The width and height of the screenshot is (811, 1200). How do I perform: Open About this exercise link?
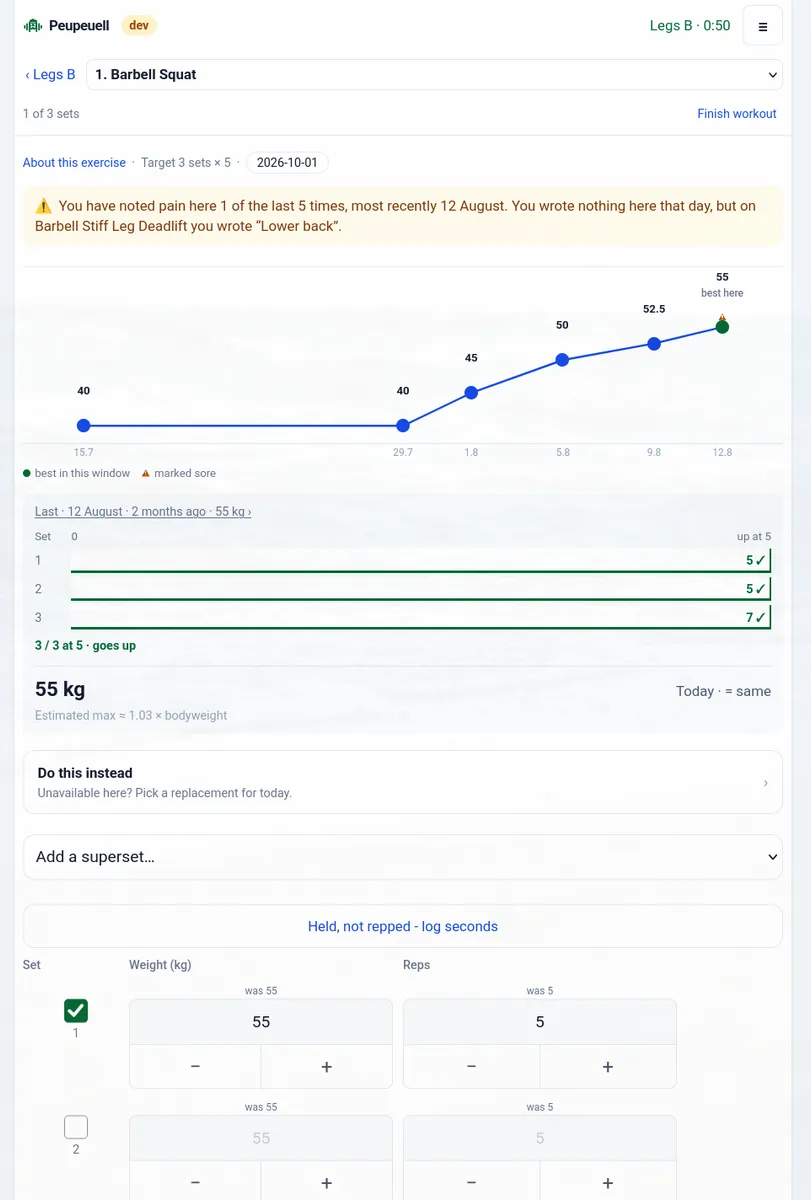pyautogui.click(x=74, y=163)
